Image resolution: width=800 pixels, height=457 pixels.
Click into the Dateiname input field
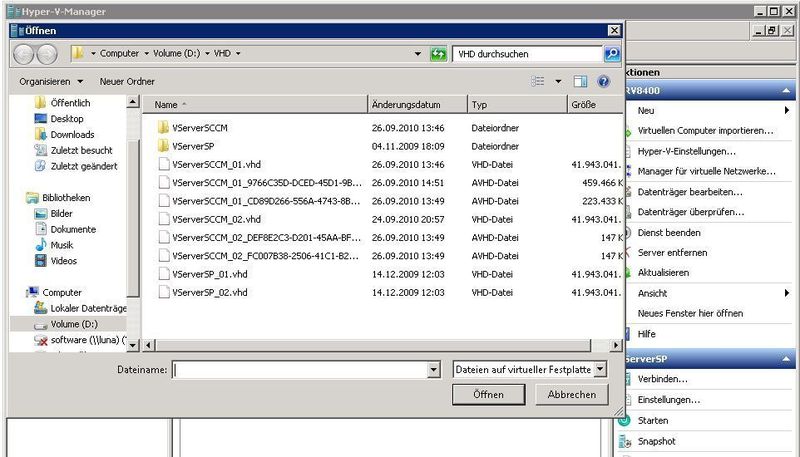[x=300, y=370]
